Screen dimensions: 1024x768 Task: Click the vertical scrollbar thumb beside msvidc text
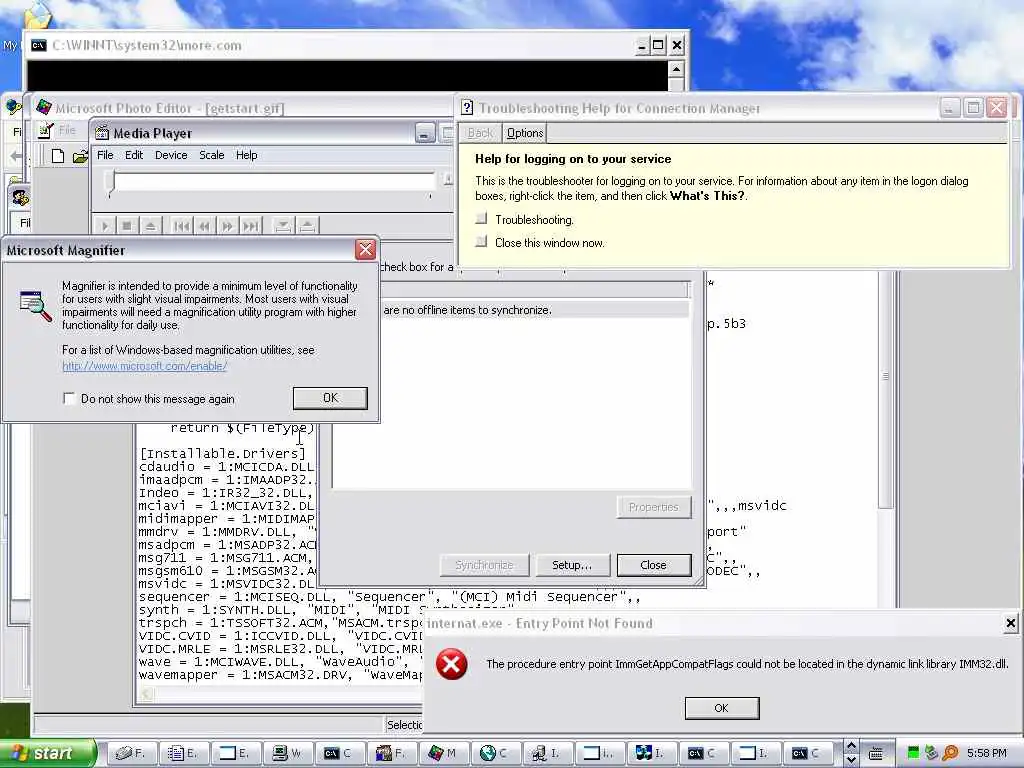point(886,392)
